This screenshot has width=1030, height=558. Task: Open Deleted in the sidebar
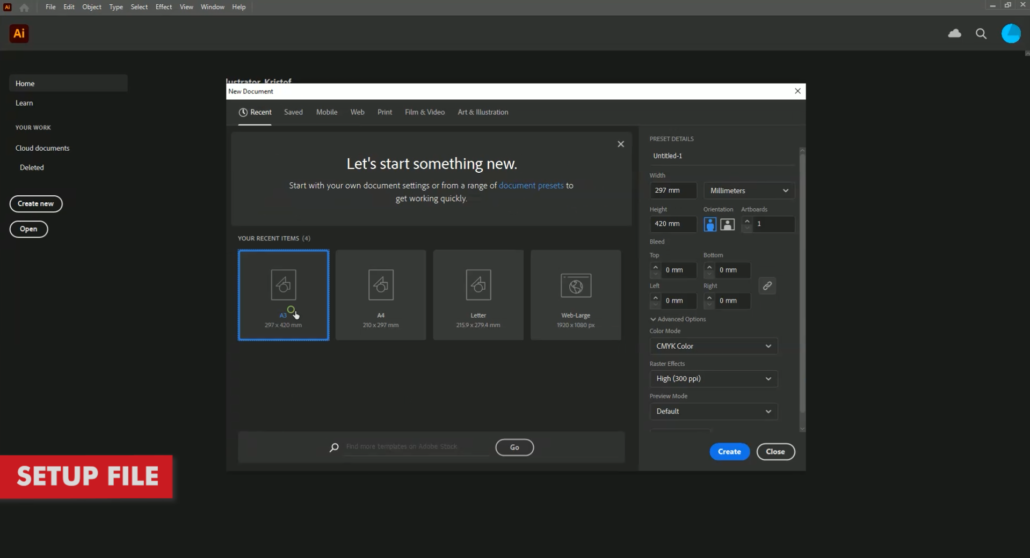click(x=32, y=168)
